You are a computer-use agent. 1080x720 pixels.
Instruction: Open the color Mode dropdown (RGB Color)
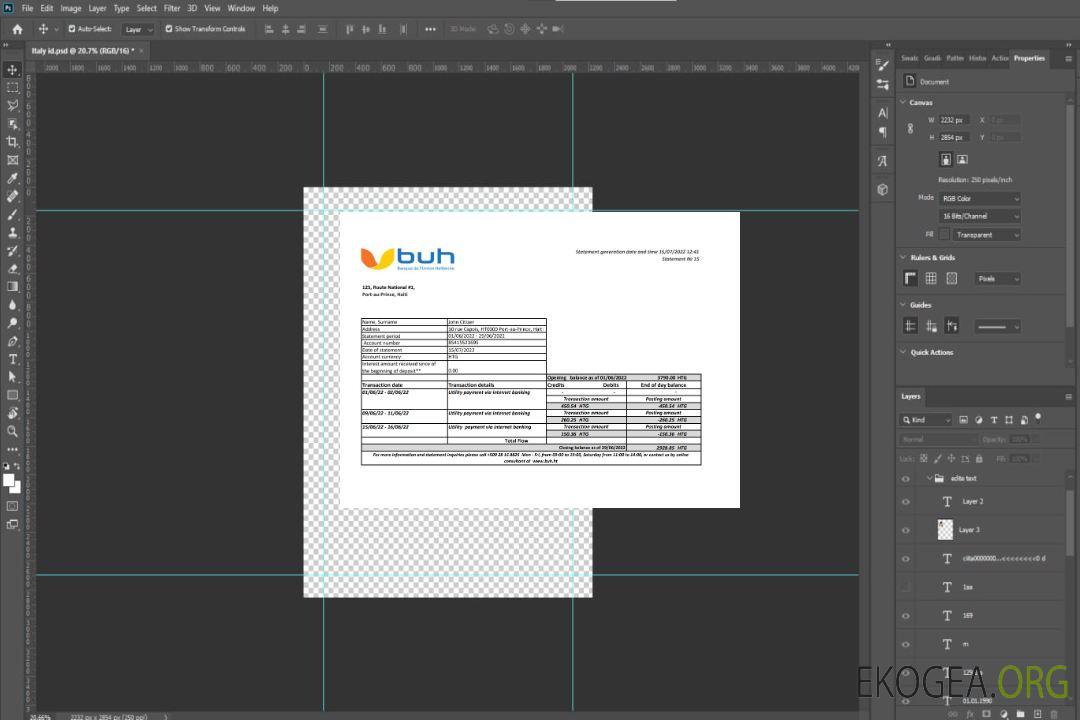pos(980,198)
